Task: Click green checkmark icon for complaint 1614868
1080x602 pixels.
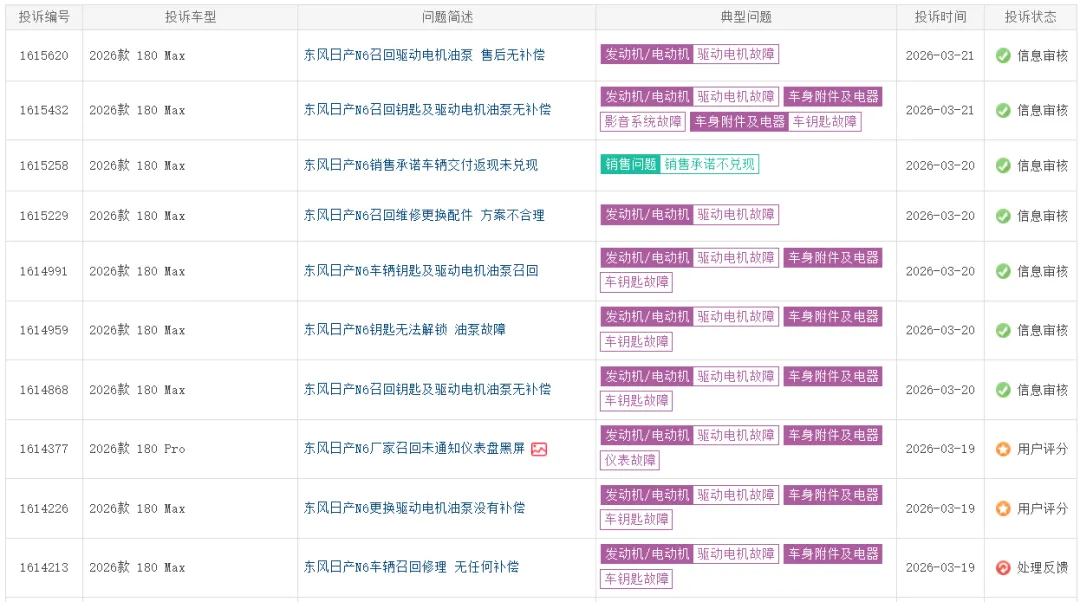Action: click(1003, 389)
